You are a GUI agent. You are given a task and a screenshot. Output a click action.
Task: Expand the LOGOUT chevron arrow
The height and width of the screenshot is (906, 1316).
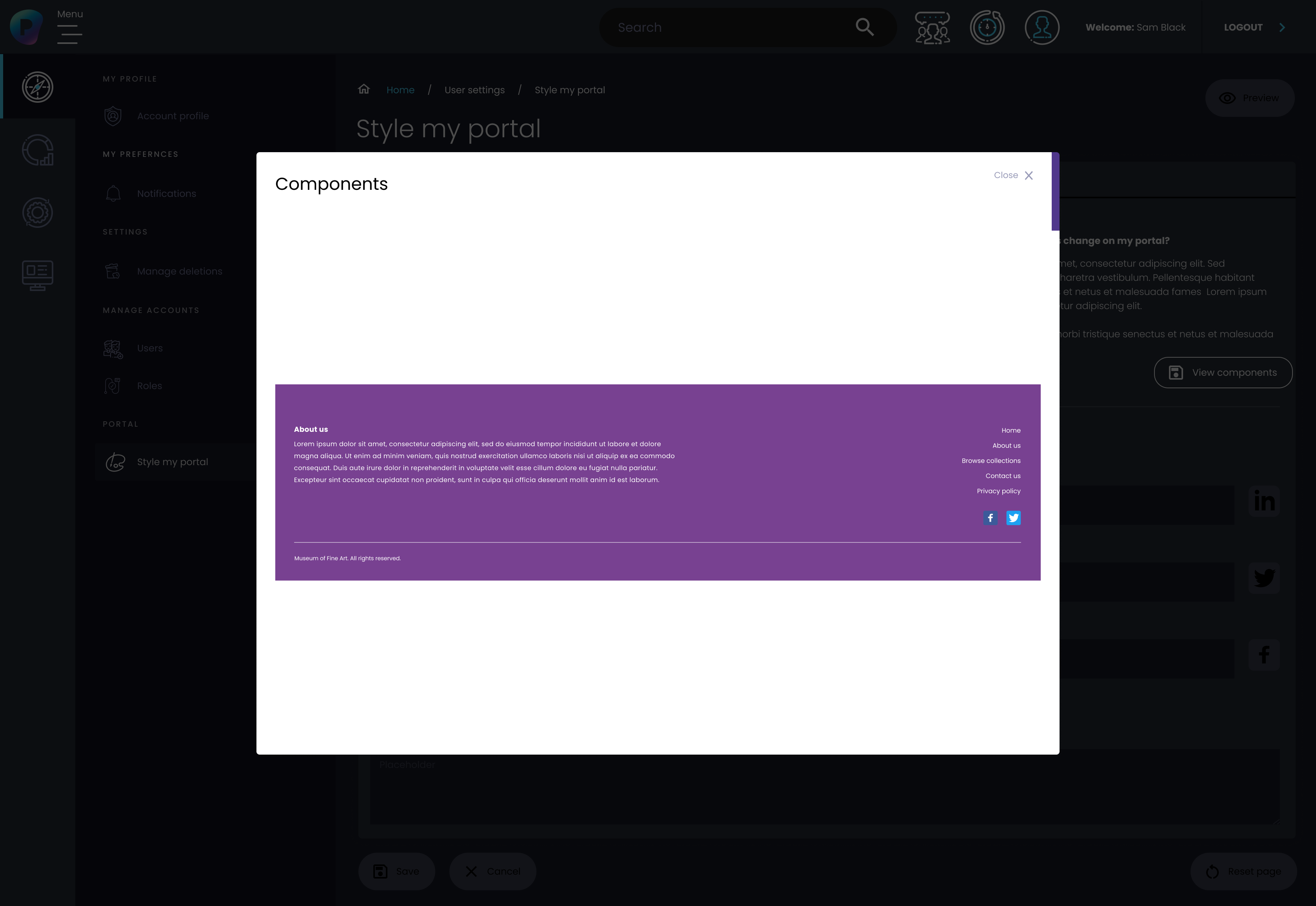coord(1282,27)
